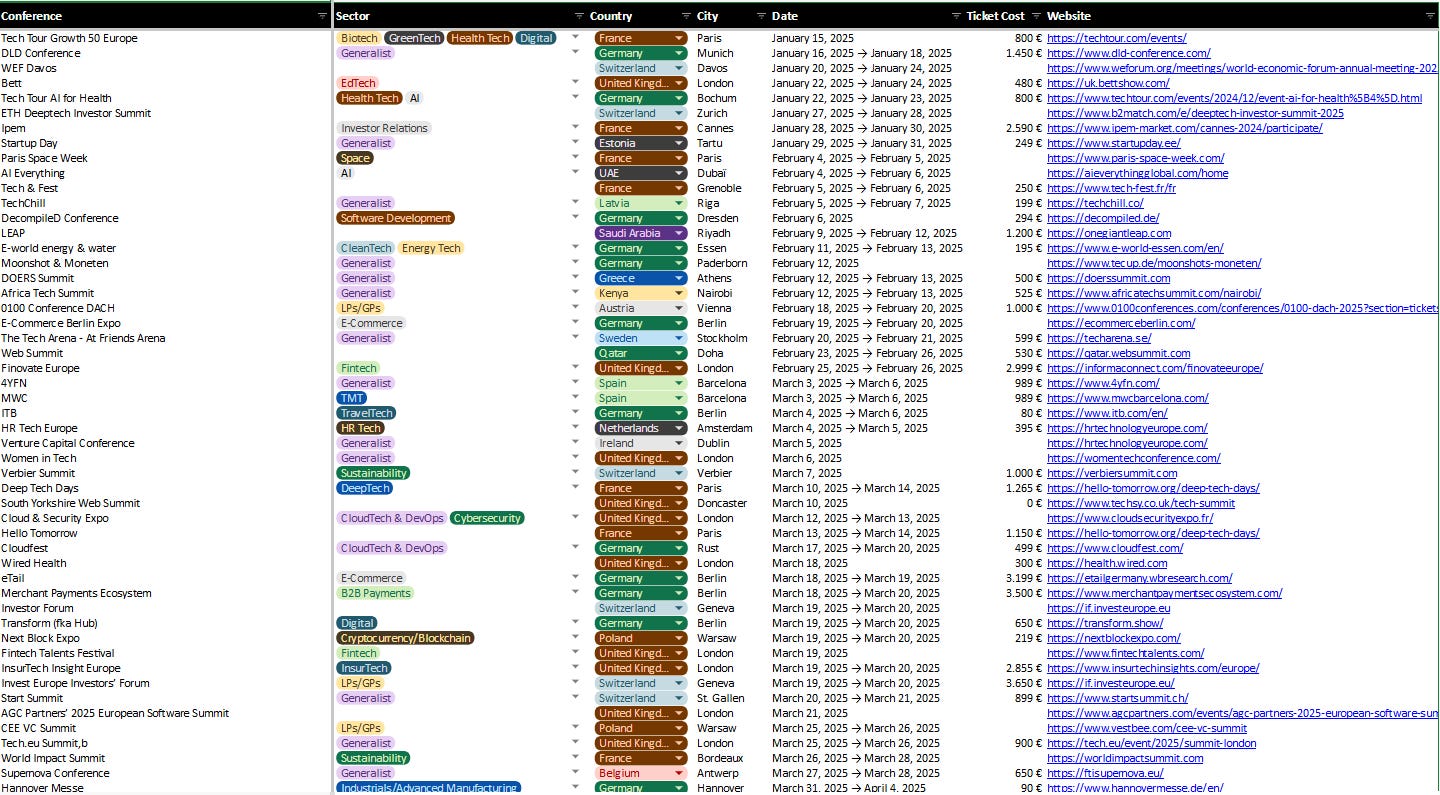This screenshot has height=795, width=1440.
Task: Select the 3.650 € ticket cost cell
Action: [1004, 683]
